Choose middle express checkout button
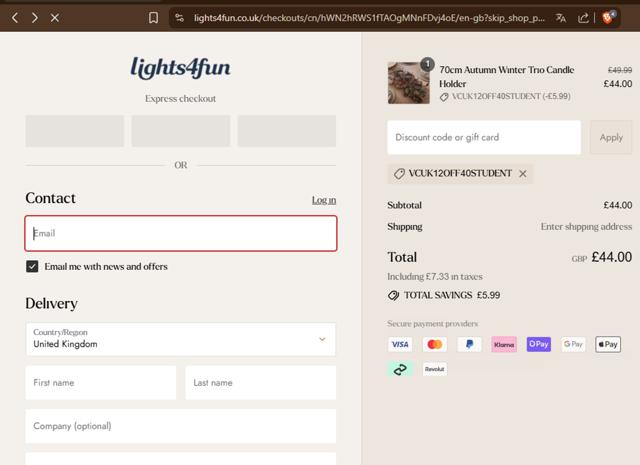Image resolution: width=640 pixels, height=465 pixels. pos(181,131)
